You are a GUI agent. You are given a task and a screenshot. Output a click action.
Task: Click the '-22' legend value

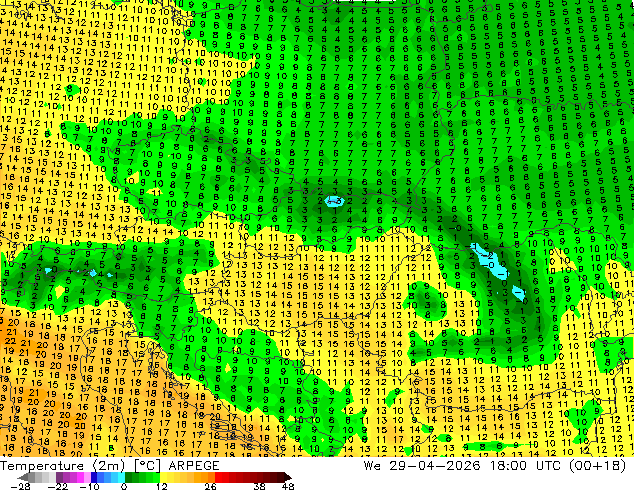coord(58,486)
